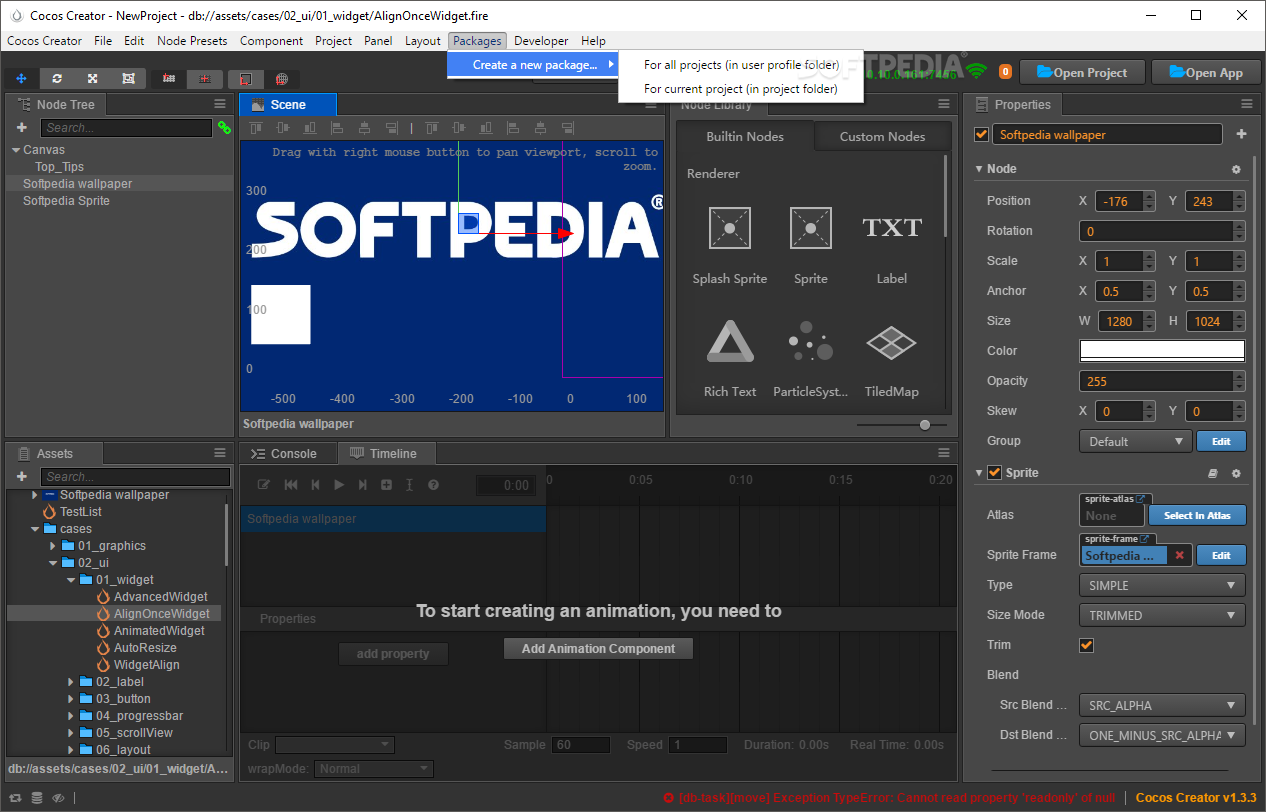Click the green link icon in Node Tree
Viewport: 1266px width, 812px height.
pos(224,128)
